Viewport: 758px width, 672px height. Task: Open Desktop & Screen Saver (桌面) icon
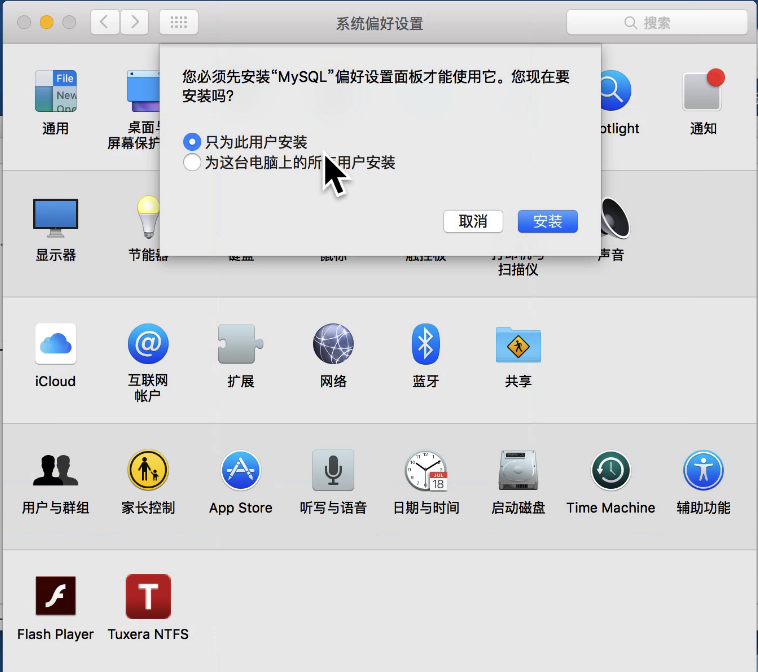tap(144, 91)
